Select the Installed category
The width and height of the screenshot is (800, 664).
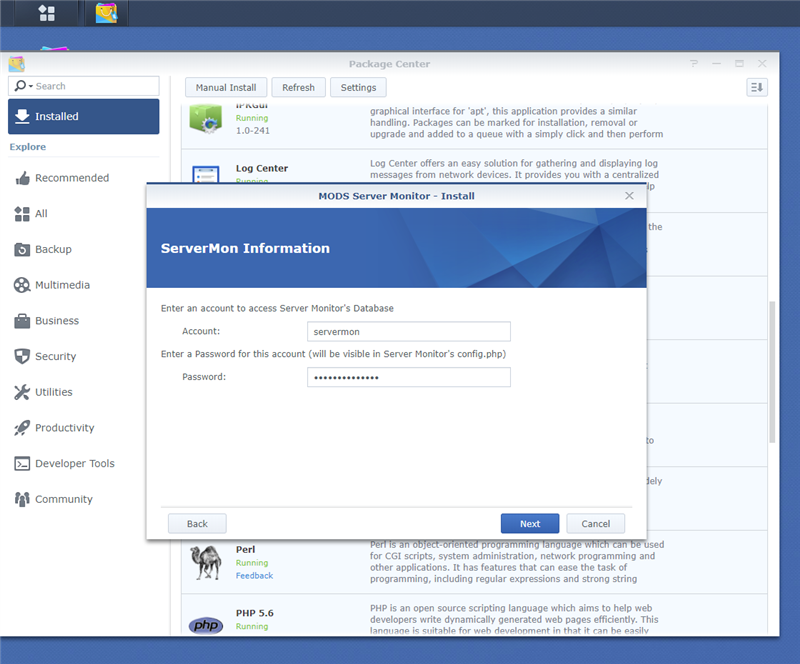tap(84, 116)
